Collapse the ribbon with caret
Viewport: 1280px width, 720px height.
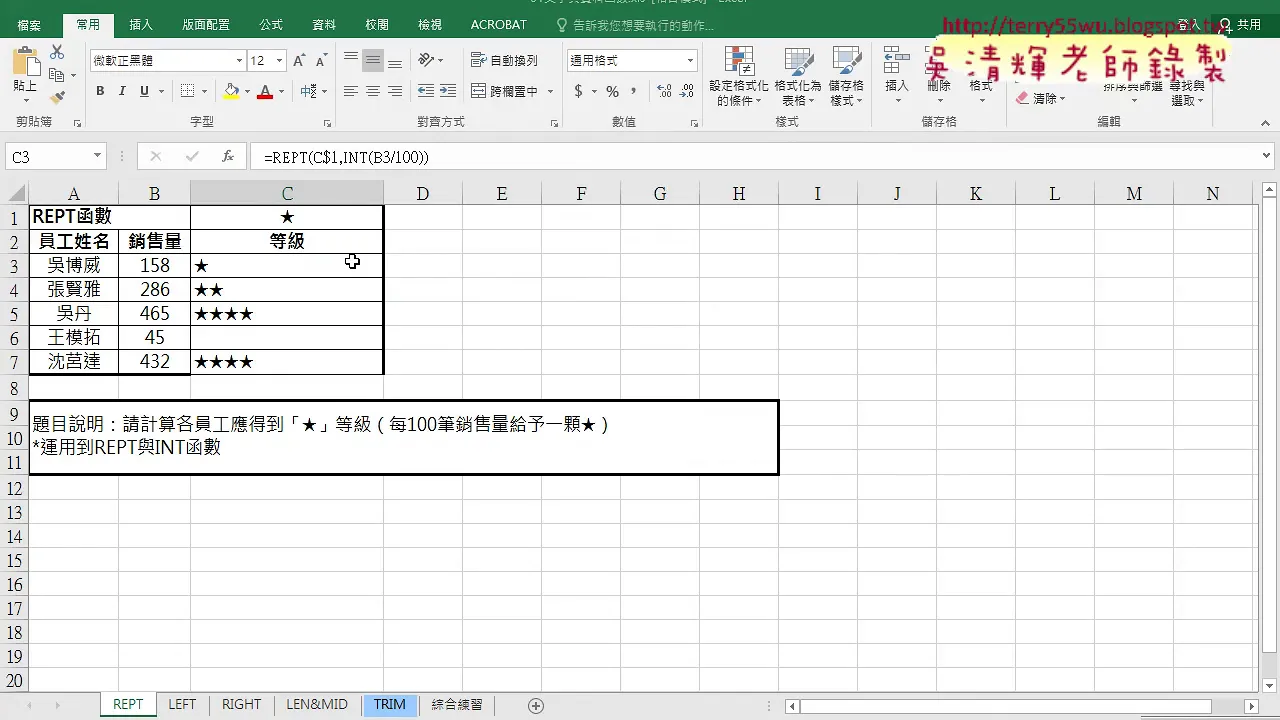pos(1266,123)
